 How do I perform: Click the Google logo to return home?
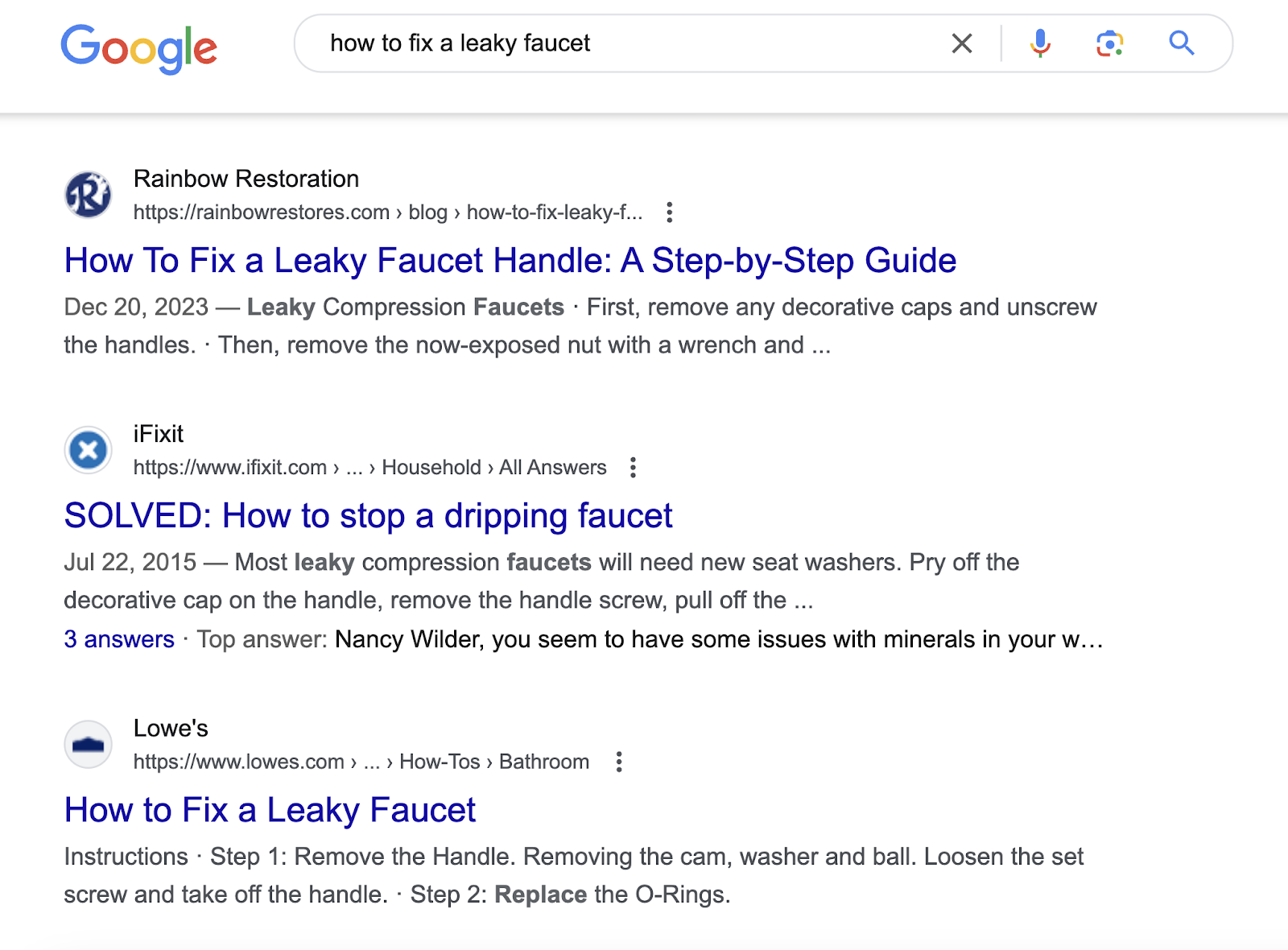coord(140,48)
